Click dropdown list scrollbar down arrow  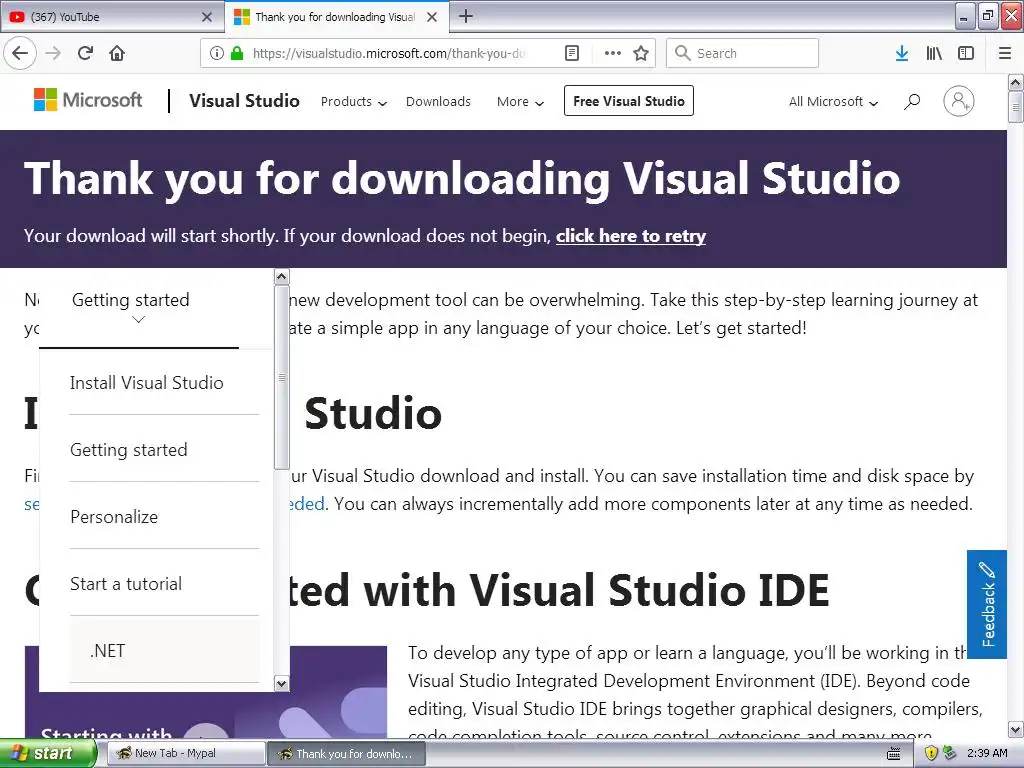click(x=281, y=684)
